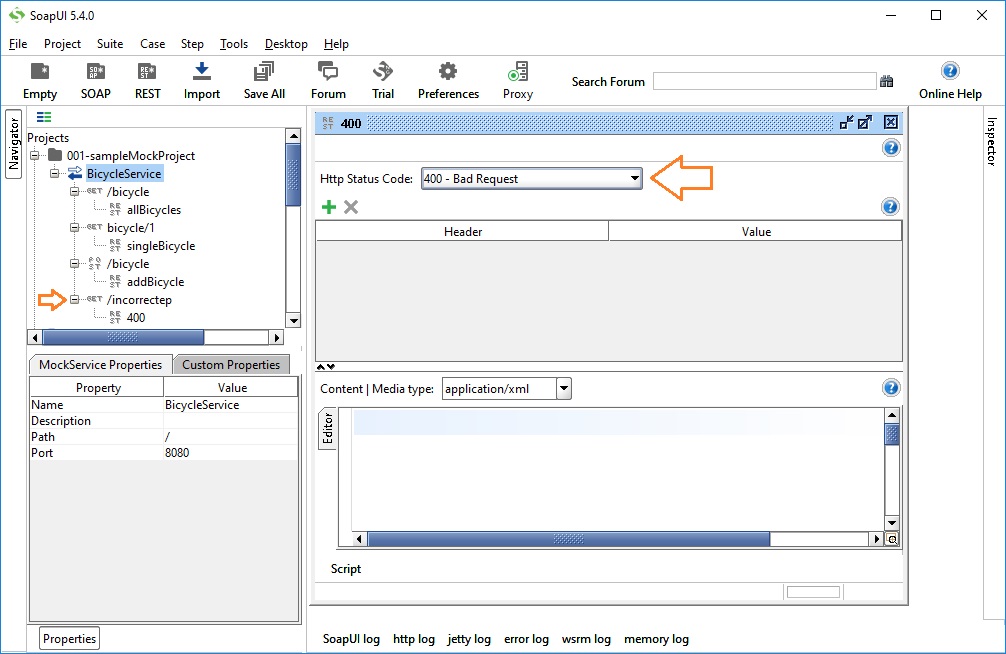The image size is (1006, 654).
Task: Open the Tools menu
Action: (x=234, y=44)
